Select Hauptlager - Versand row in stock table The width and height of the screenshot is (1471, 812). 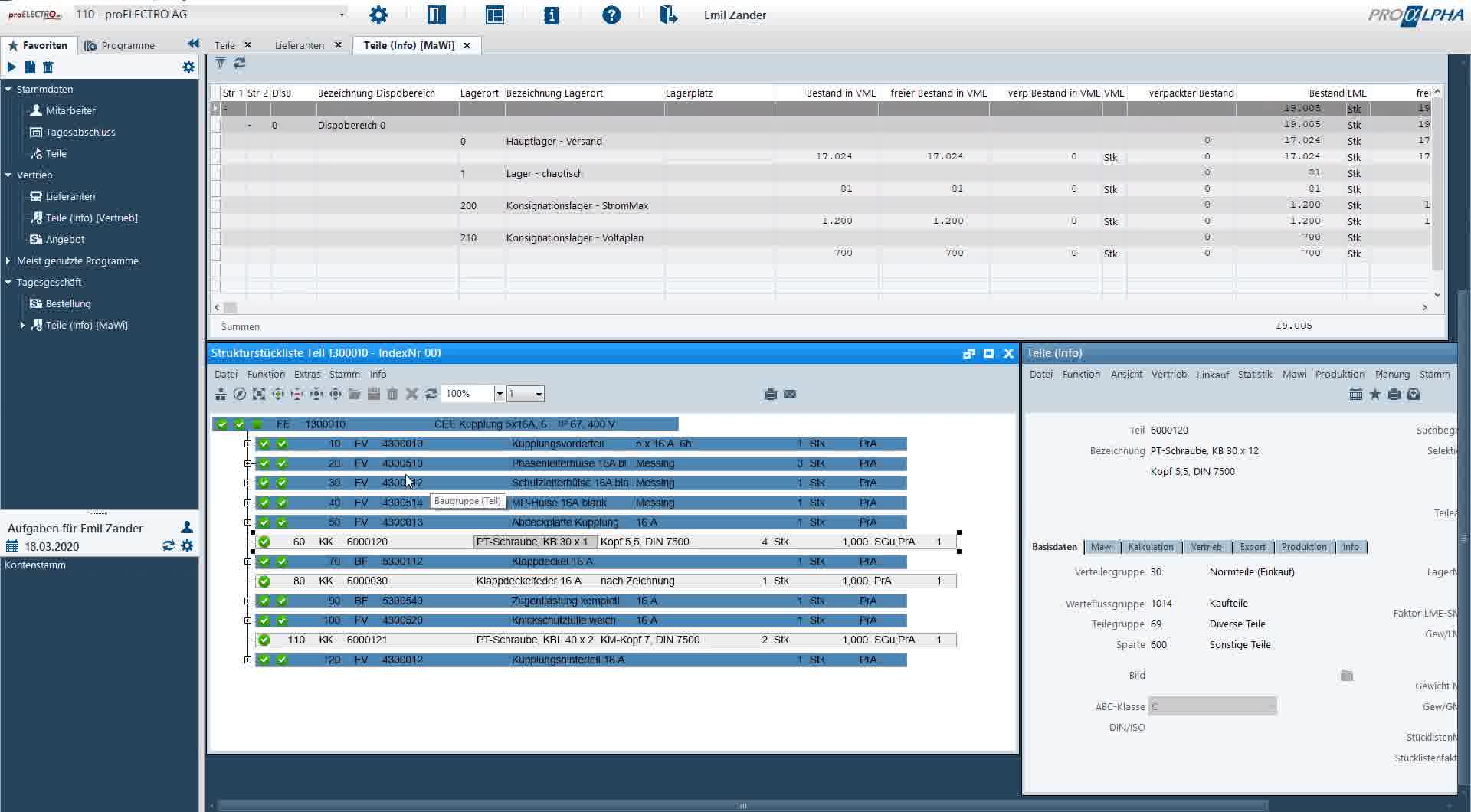[820, 141]
